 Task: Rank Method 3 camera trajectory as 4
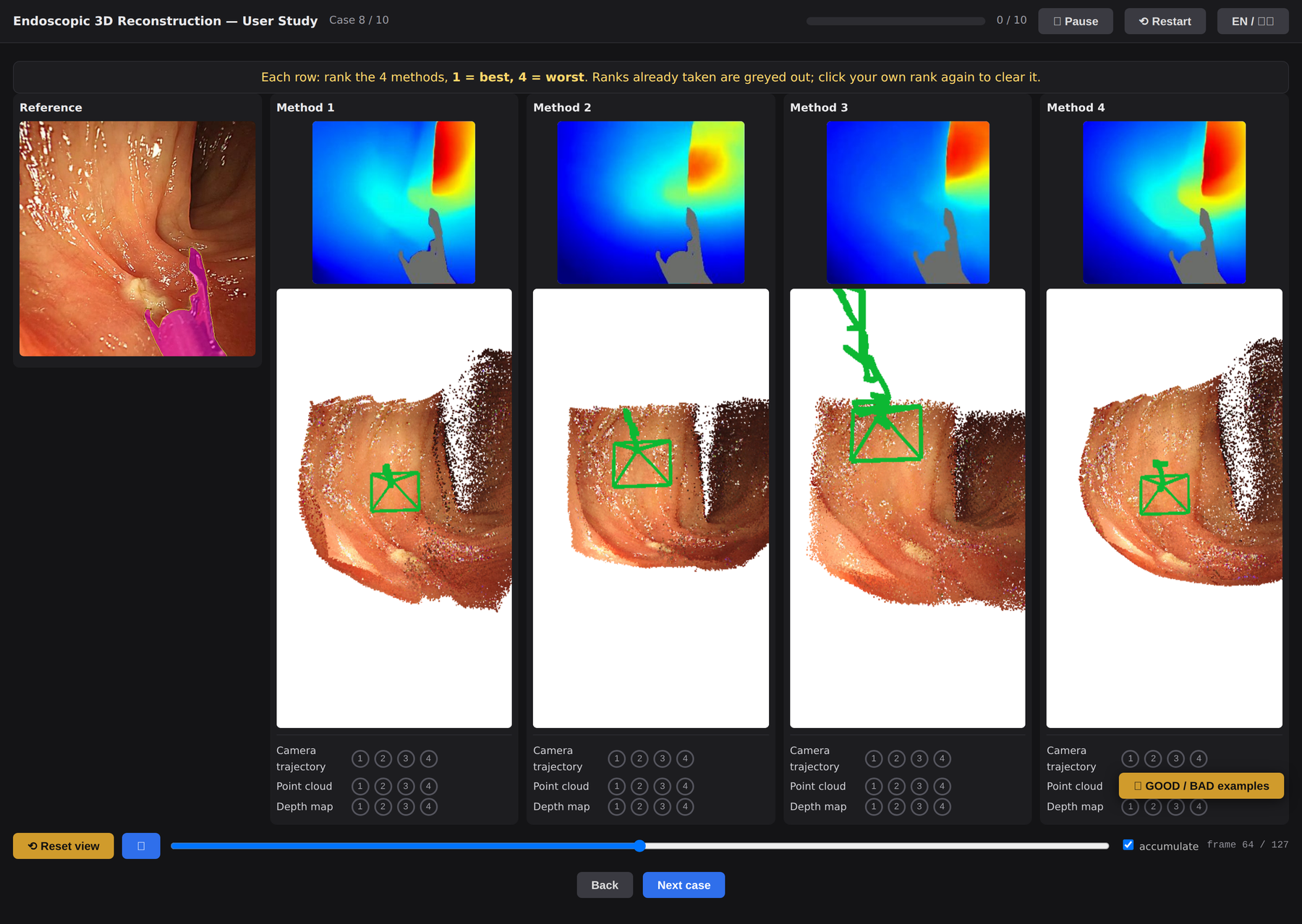pos(942,758)
